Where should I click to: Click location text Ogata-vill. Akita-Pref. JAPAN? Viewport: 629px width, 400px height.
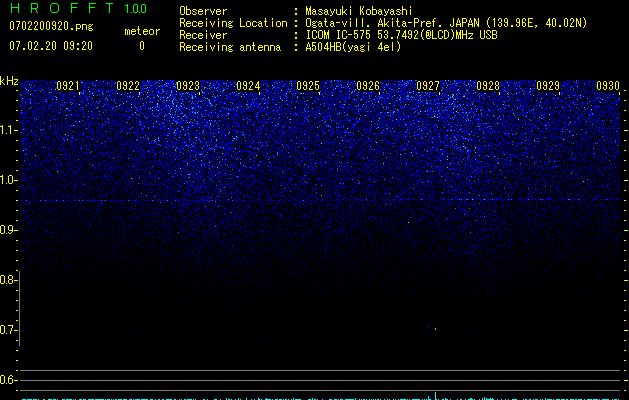click(393, 23)
